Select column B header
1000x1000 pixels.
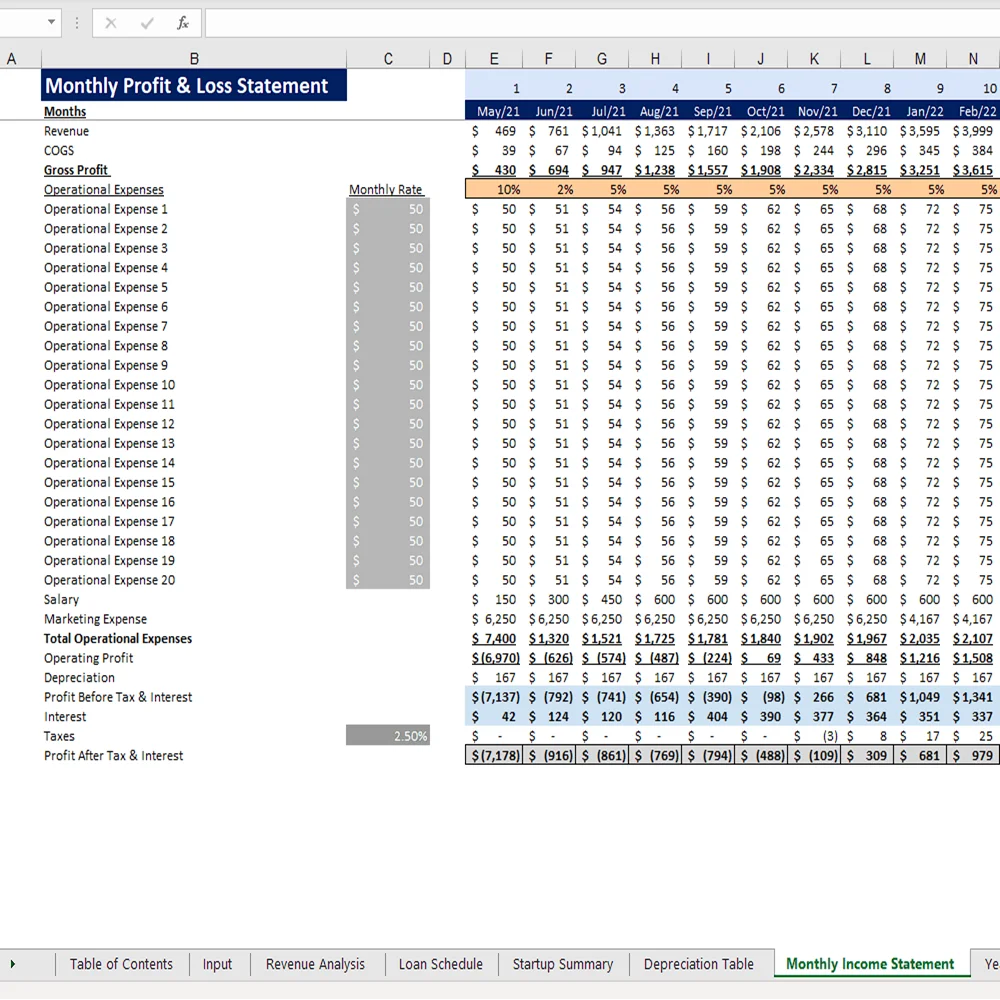click(193, 59)
